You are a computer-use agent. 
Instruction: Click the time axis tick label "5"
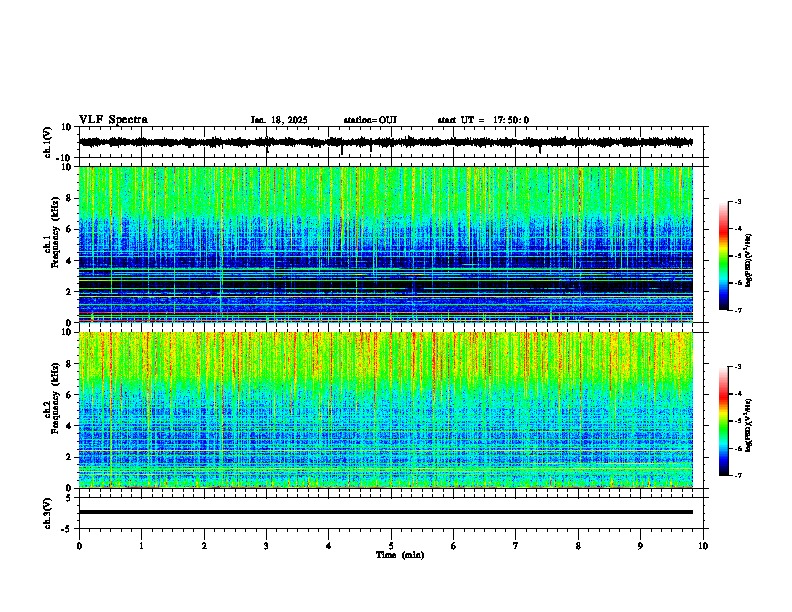(x=391, y=546)
